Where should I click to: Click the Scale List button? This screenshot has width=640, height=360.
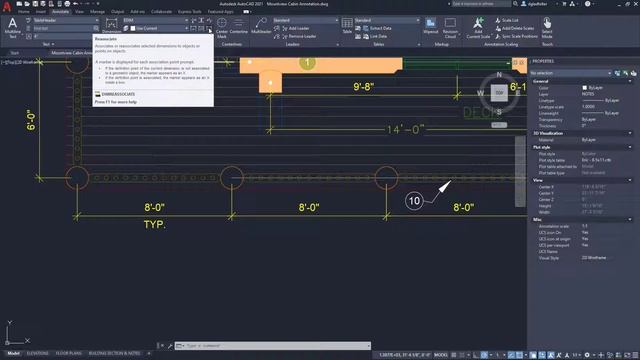click(x=507, y=20)
